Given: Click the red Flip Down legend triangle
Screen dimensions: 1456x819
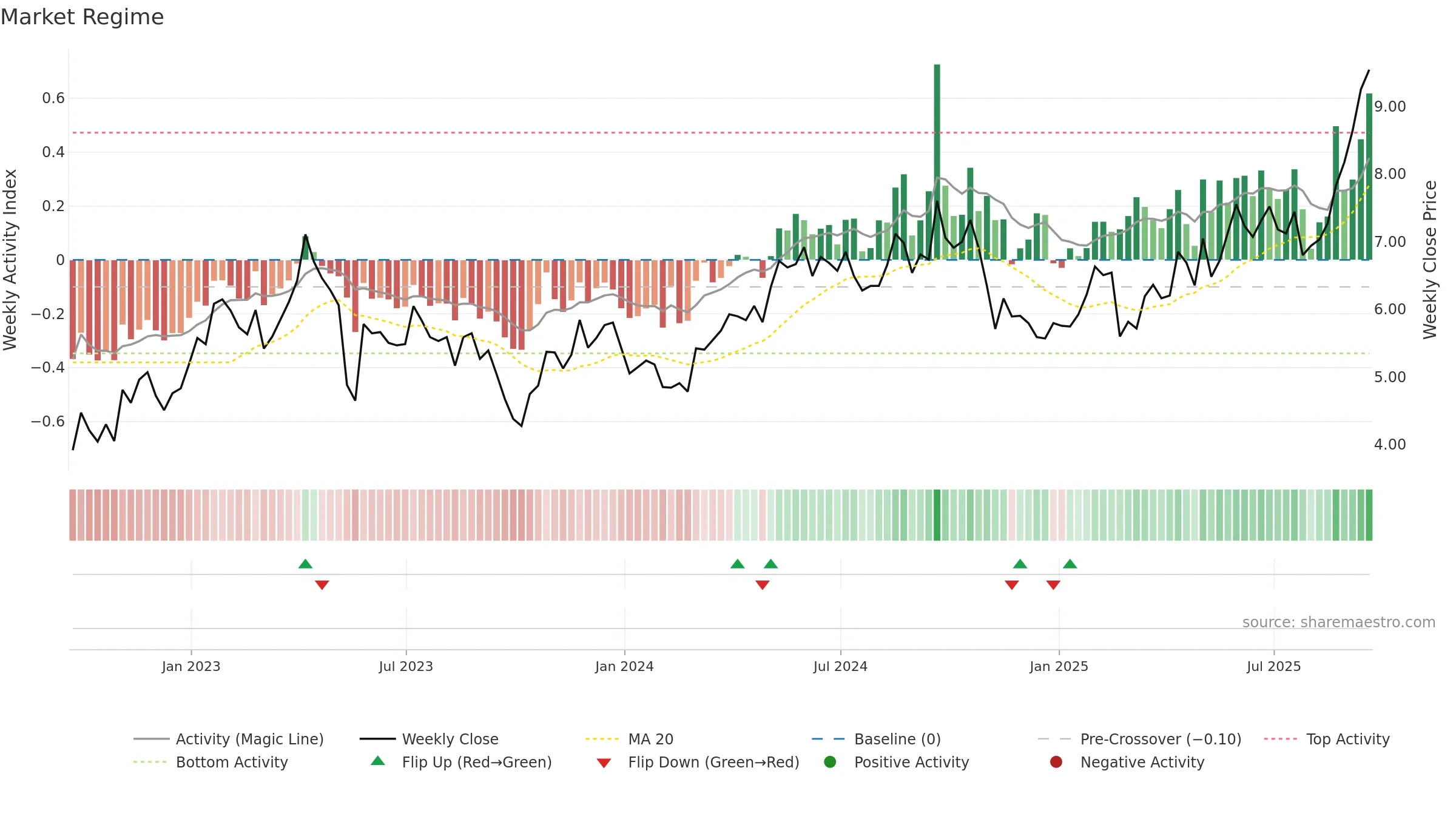Looking at the screenshot, I should coord(604,763).
